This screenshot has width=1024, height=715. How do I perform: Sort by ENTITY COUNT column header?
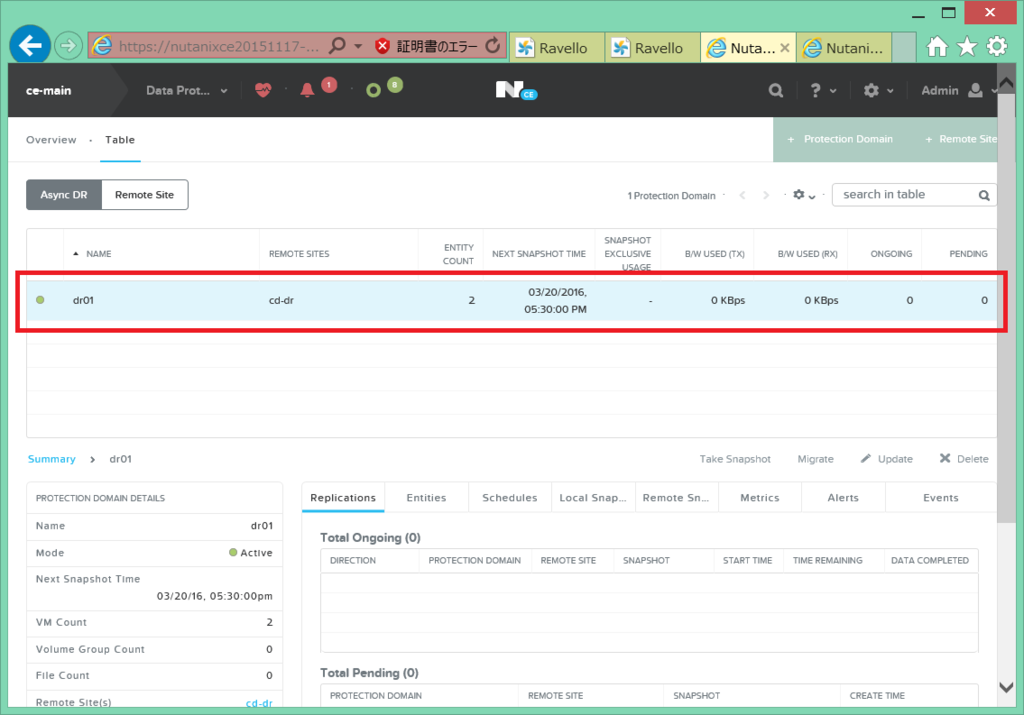point(458,254)
